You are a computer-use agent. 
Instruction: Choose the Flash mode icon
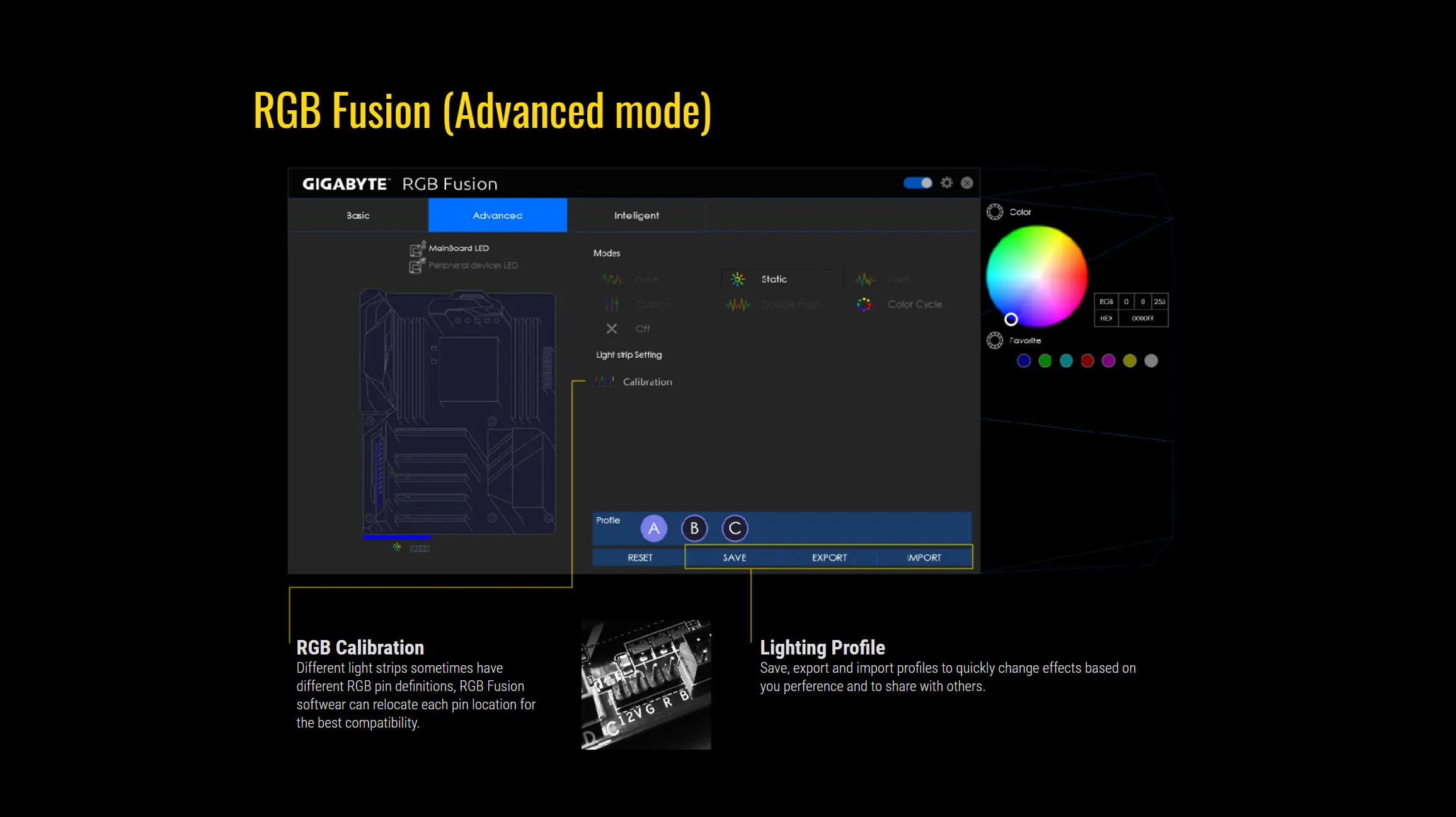pyautogui.click(x=865, y=279)
